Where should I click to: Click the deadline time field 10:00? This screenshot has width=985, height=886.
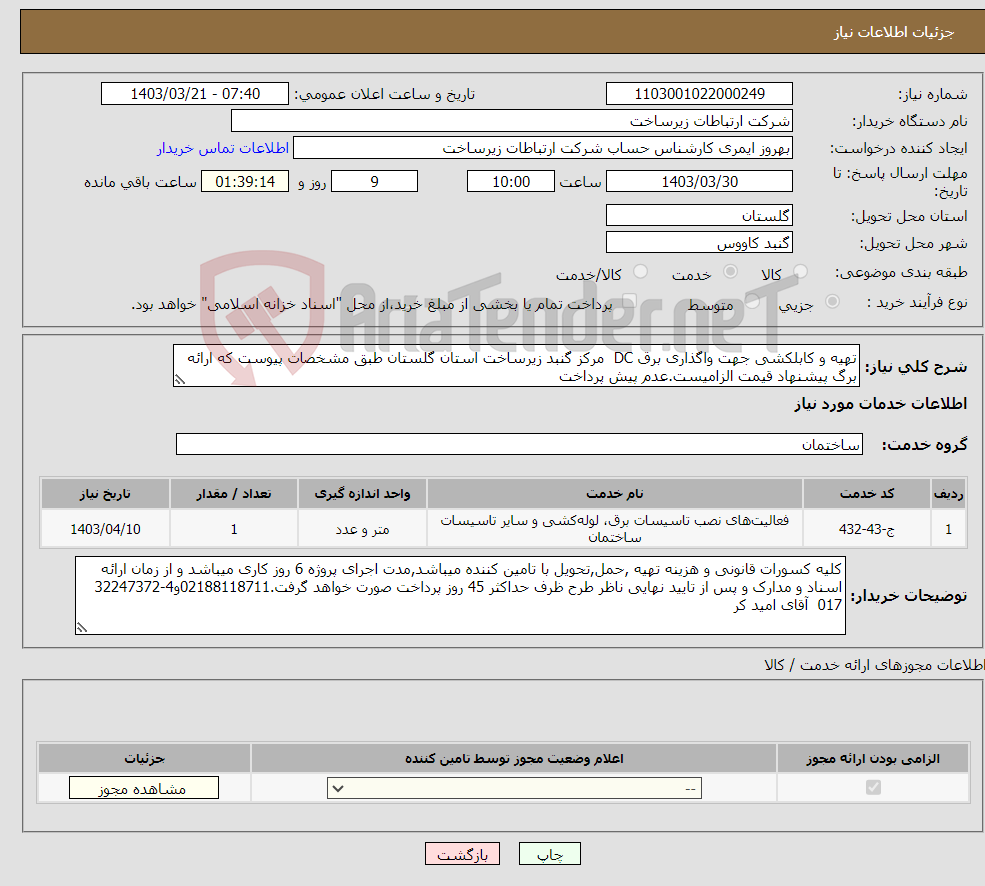point(511,182)
